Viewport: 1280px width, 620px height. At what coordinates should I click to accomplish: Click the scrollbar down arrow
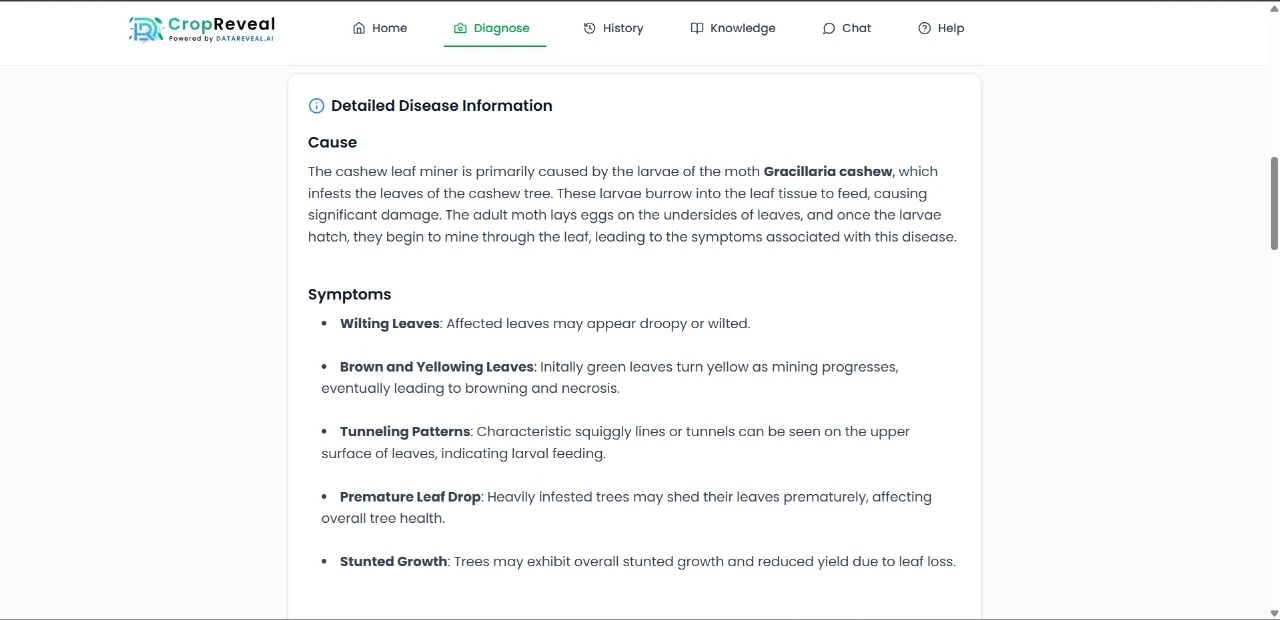(1274, 613)
